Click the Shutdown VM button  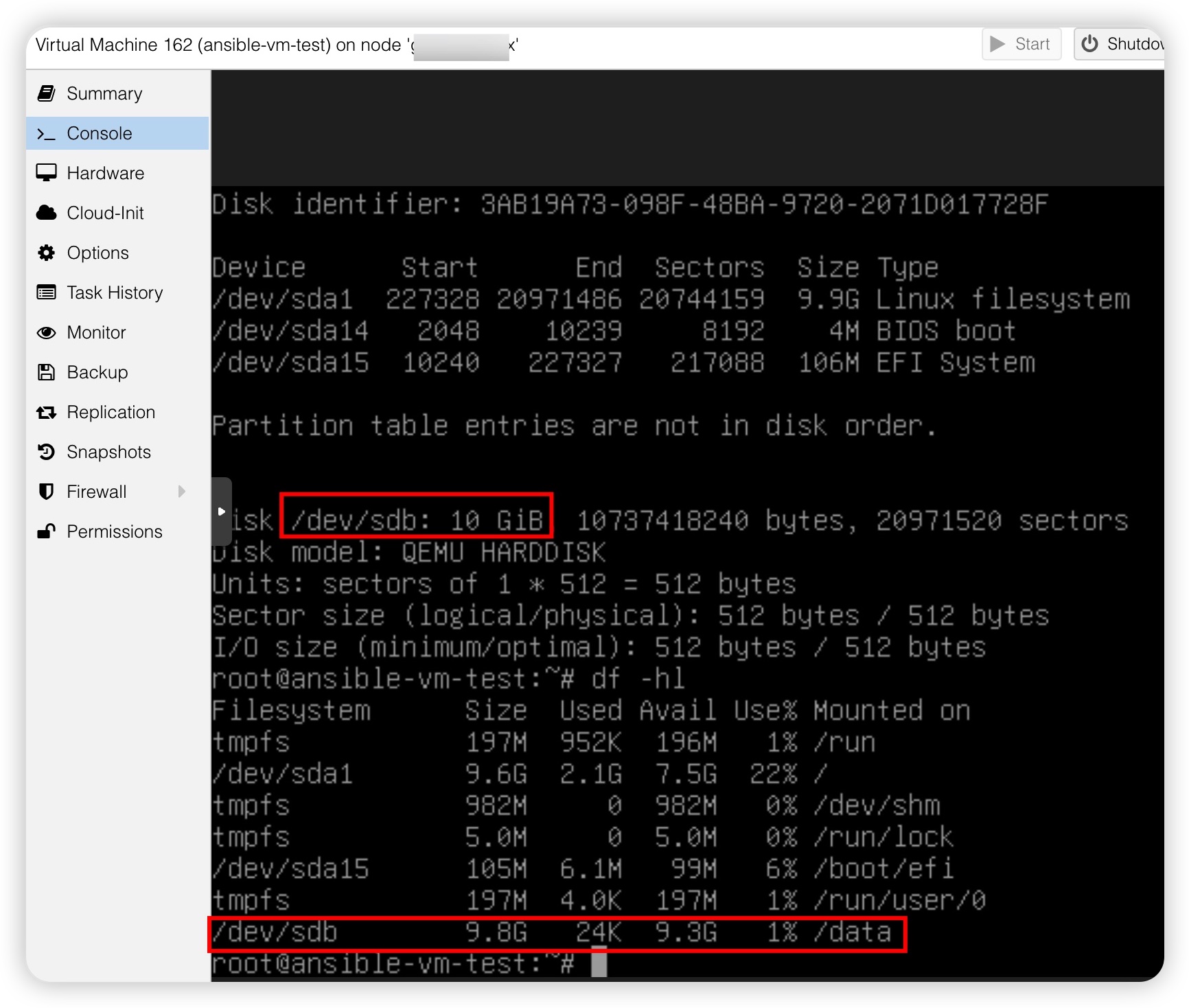tap(1119, 44)
